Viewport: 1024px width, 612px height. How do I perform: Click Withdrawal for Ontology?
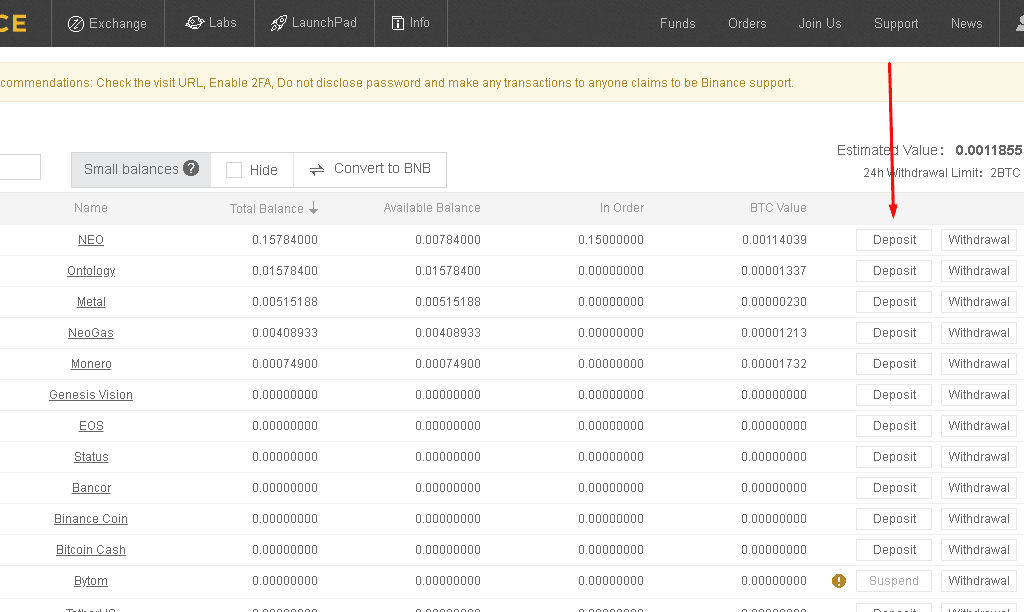pos(978,271)
